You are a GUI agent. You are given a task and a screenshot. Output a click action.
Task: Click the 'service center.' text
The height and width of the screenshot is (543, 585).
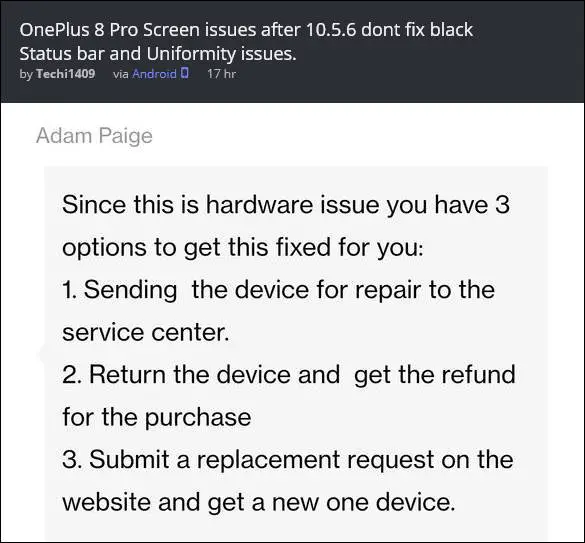[x=146, y=332]
